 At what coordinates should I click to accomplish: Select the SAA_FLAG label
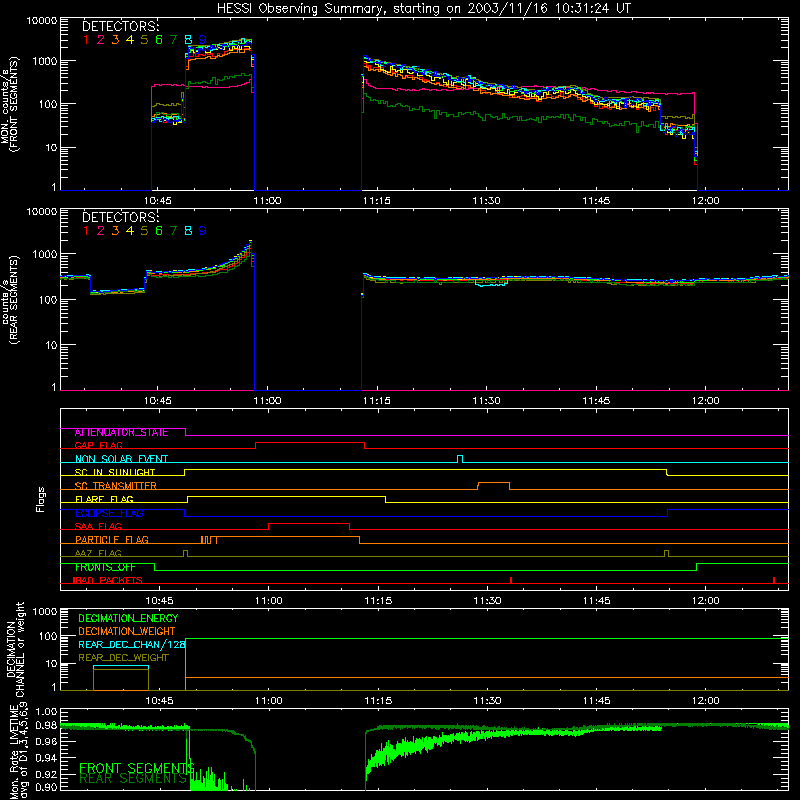[x=98, y=526]
